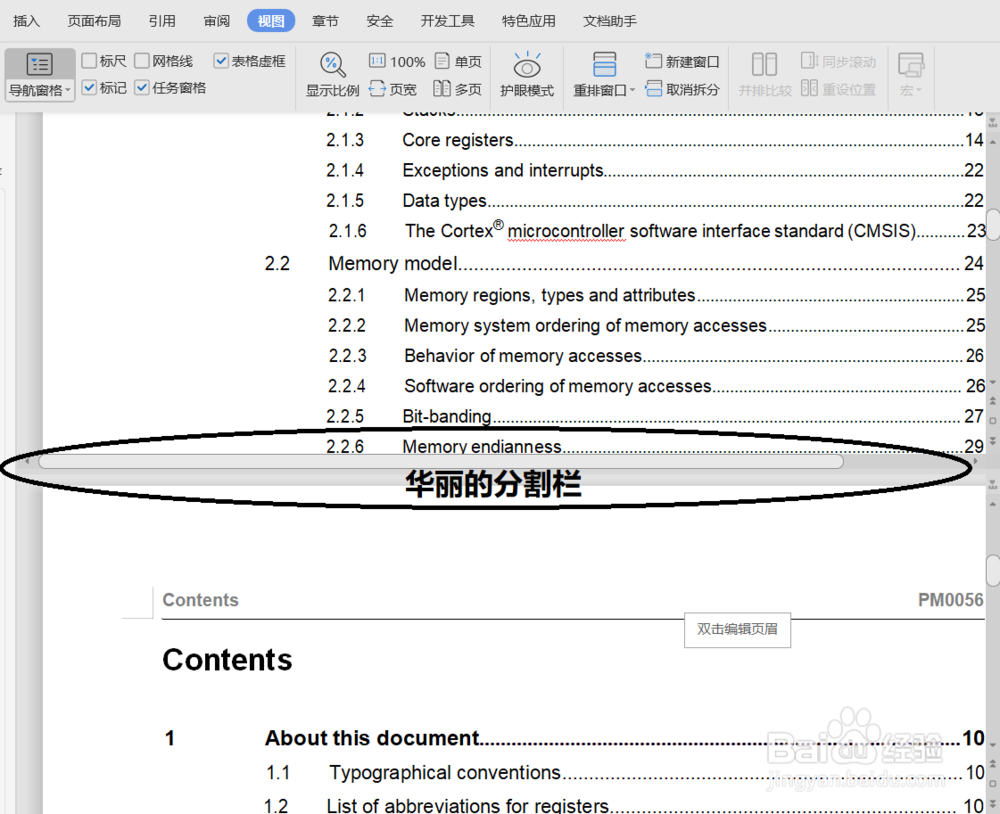Viewport: 1000px width, 814px height.
Task: Switch to 单页 single page view
Action: 458,61
